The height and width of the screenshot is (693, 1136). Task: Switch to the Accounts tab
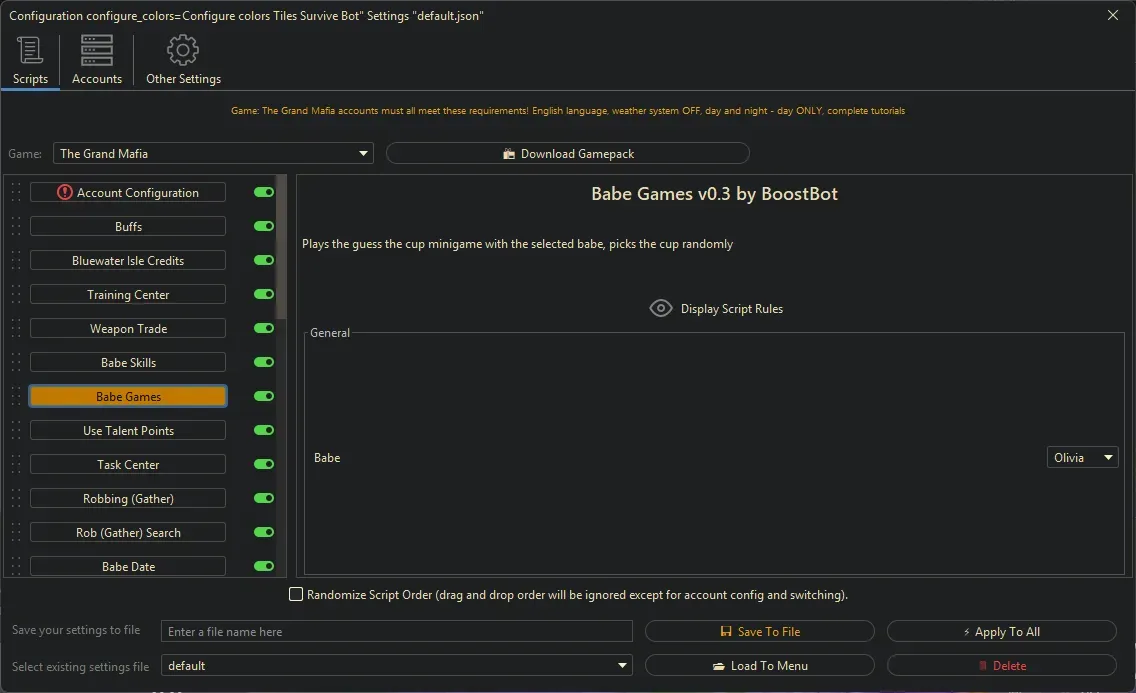pos(96,62)
